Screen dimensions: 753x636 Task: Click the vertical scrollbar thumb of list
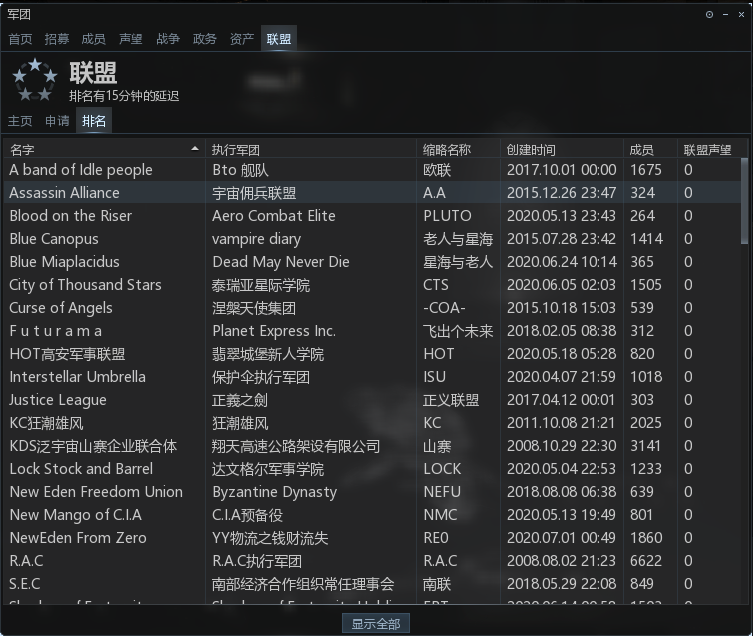pyautogui.click(x=744, y=201)
